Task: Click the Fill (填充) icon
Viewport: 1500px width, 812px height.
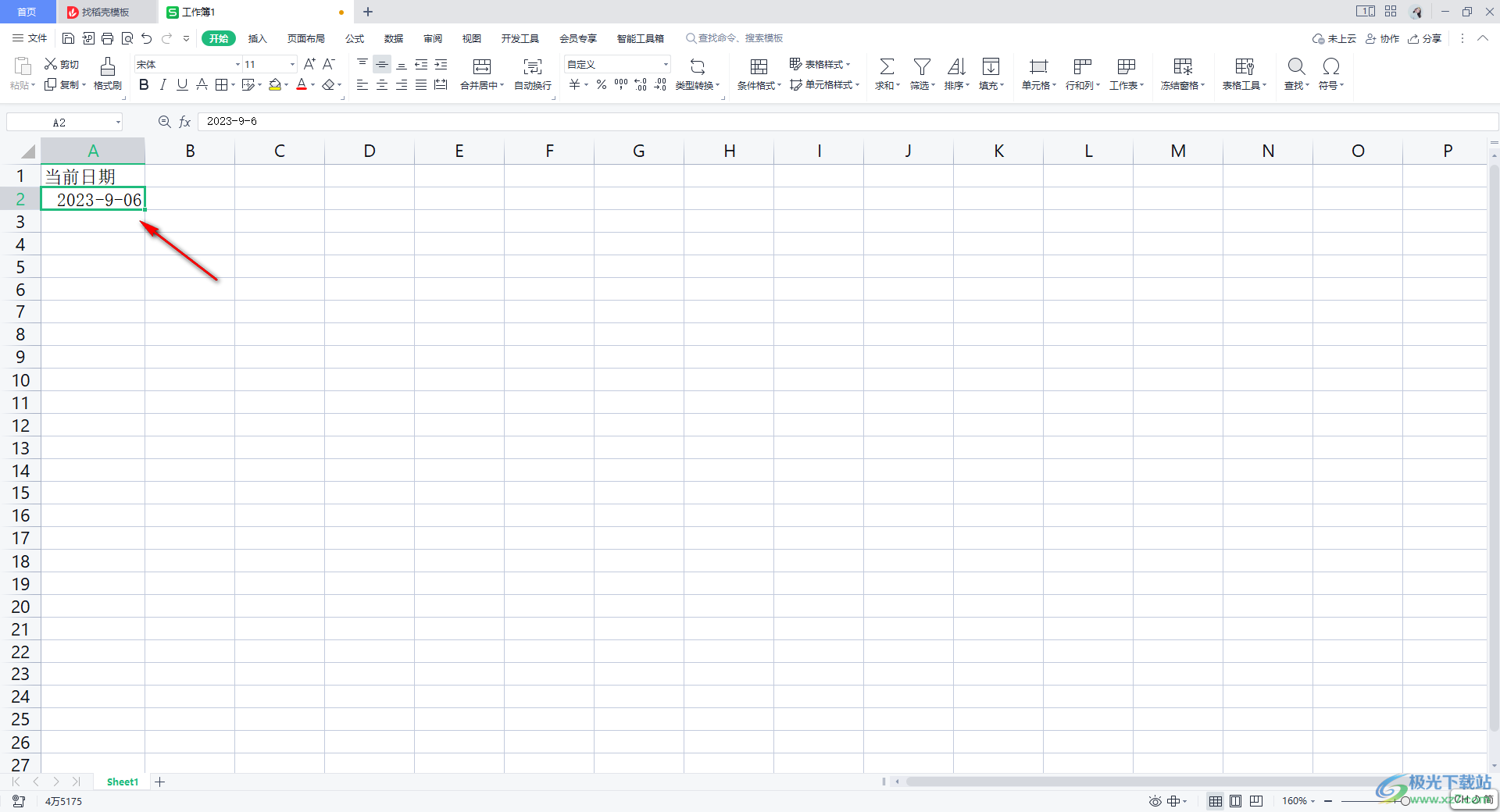Action: click(991, 73)
